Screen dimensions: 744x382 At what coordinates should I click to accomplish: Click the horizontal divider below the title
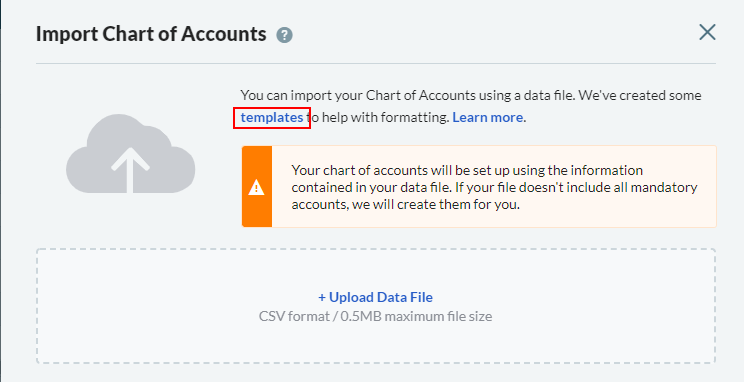pyautogui.click(x=376, y=63)
